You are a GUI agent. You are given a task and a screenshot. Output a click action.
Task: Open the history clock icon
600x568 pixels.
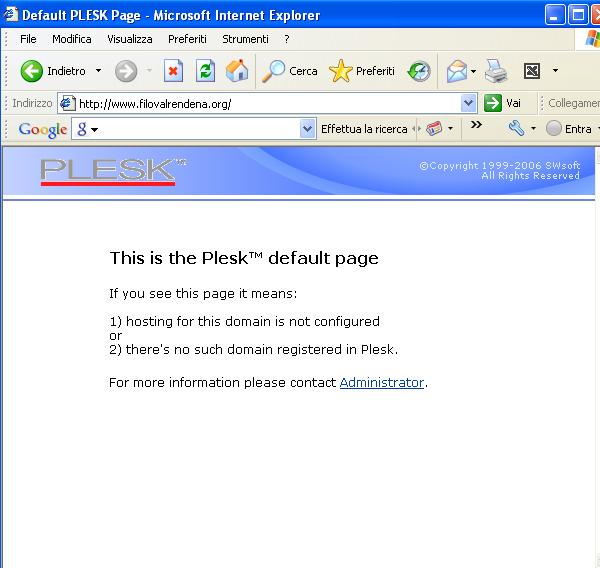[x=419, y=71]
